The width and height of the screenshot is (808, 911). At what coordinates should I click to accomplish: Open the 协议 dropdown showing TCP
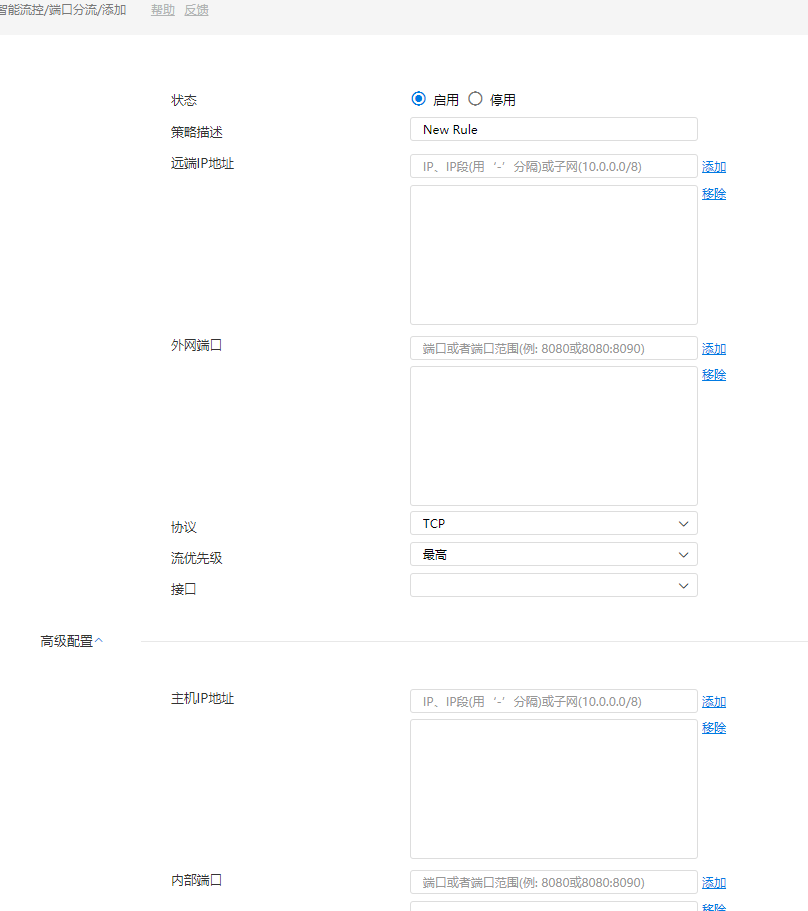[x=553, y=523]
